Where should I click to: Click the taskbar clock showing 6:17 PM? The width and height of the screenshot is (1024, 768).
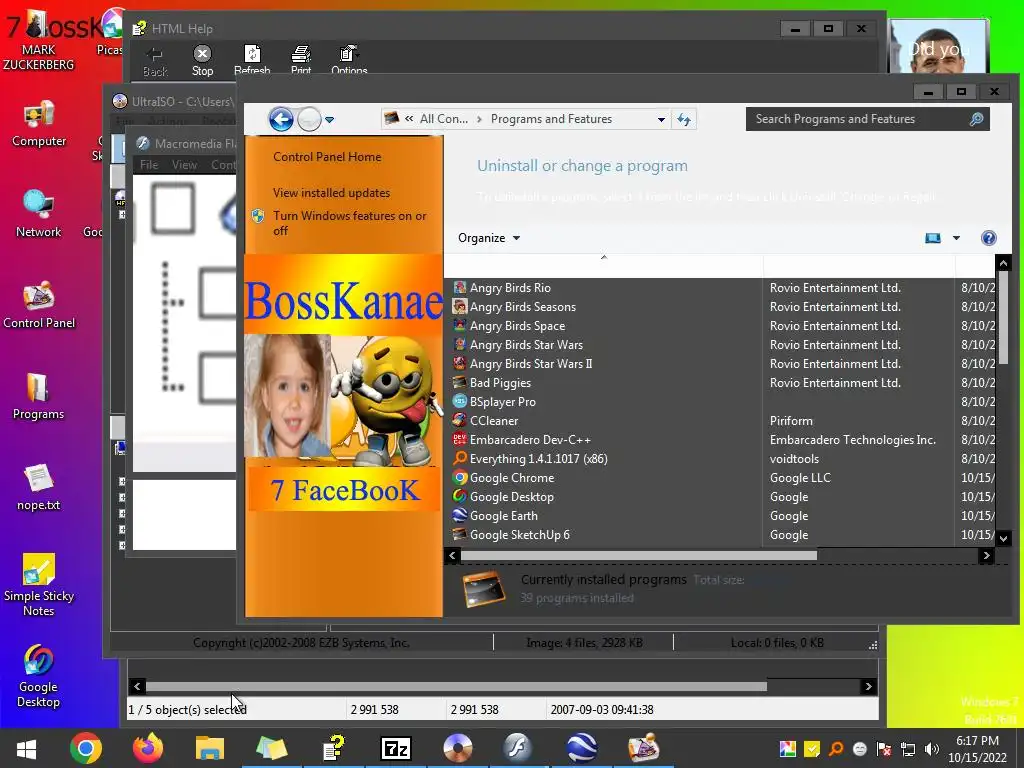tap(977, 749)
